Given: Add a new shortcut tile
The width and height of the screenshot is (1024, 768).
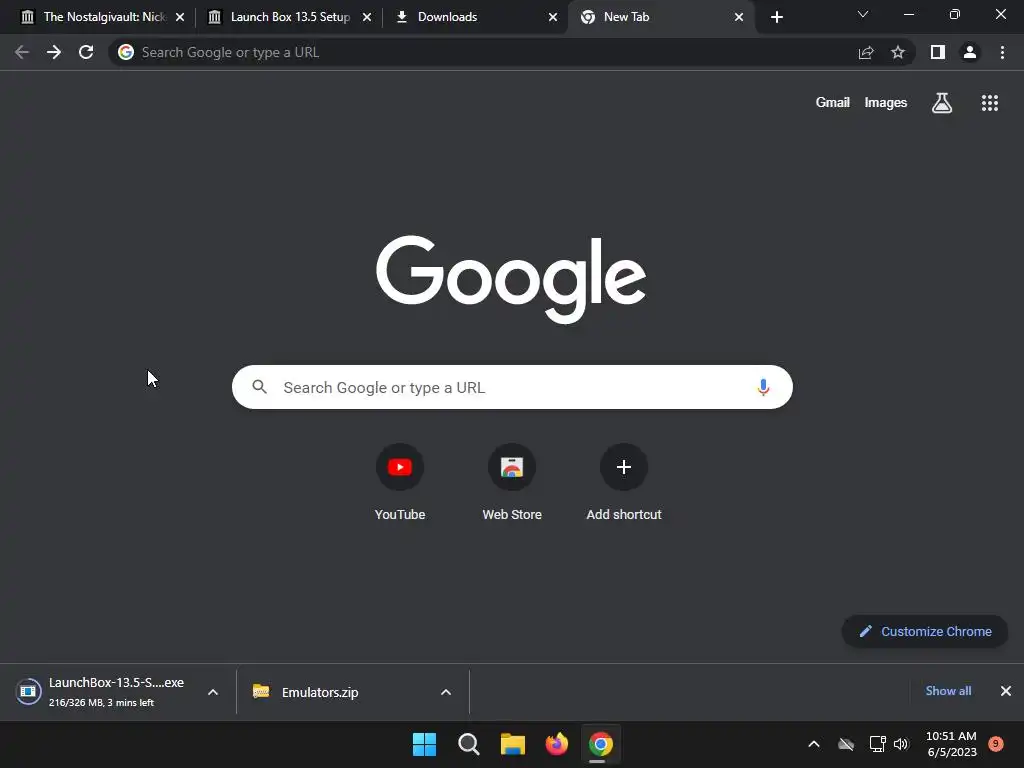Looking at the screenshot, I should (624, 483).
